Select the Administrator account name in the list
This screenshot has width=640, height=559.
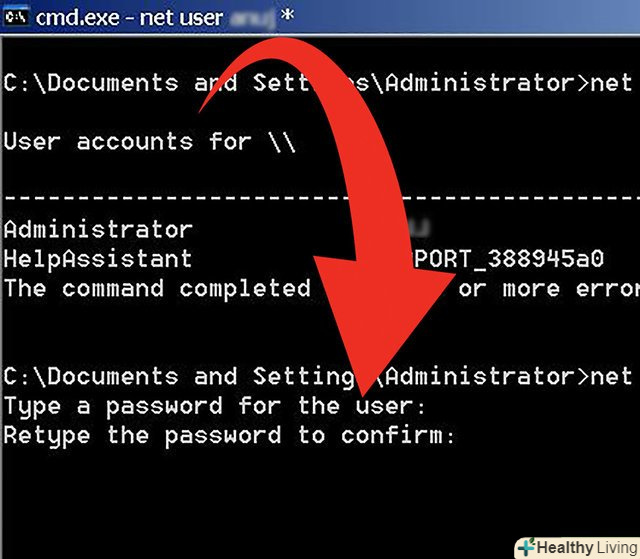98,230
